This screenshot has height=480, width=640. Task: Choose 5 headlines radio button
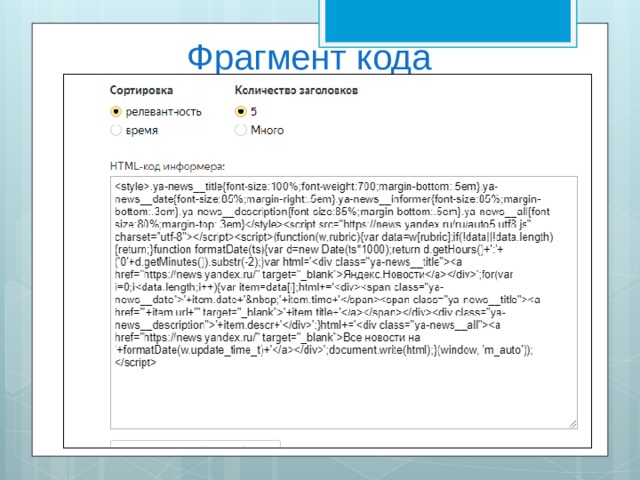click(x=240, y=111)
